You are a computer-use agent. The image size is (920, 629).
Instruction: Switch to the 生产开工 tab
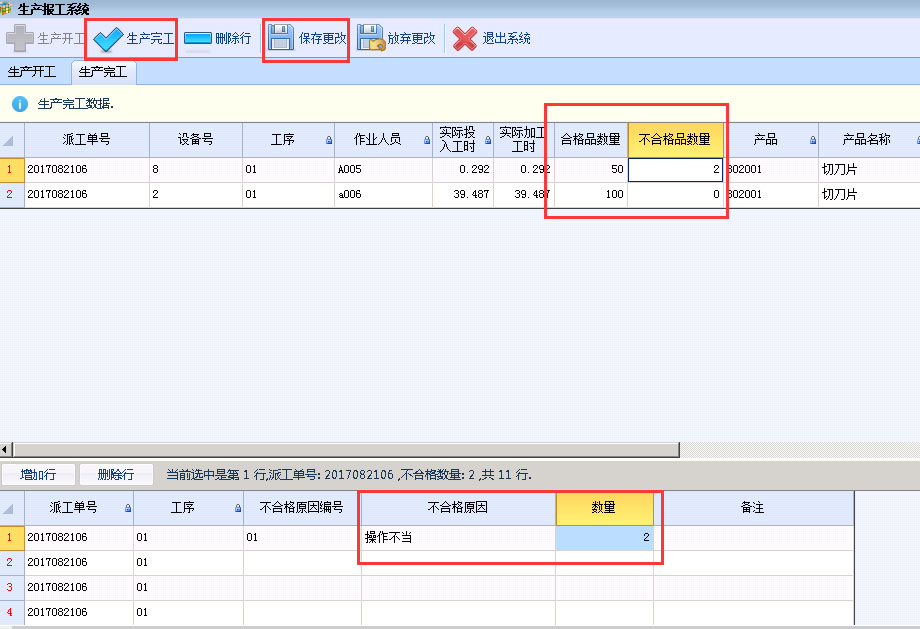pyautogui.click(x=33, y=72)
